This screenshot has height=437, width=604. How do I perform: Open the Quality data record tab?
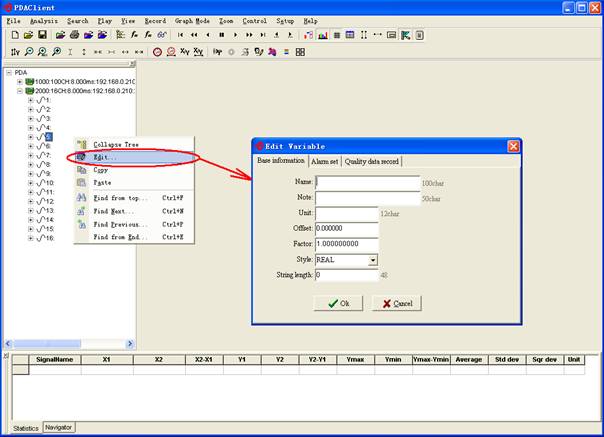point(372,161)
